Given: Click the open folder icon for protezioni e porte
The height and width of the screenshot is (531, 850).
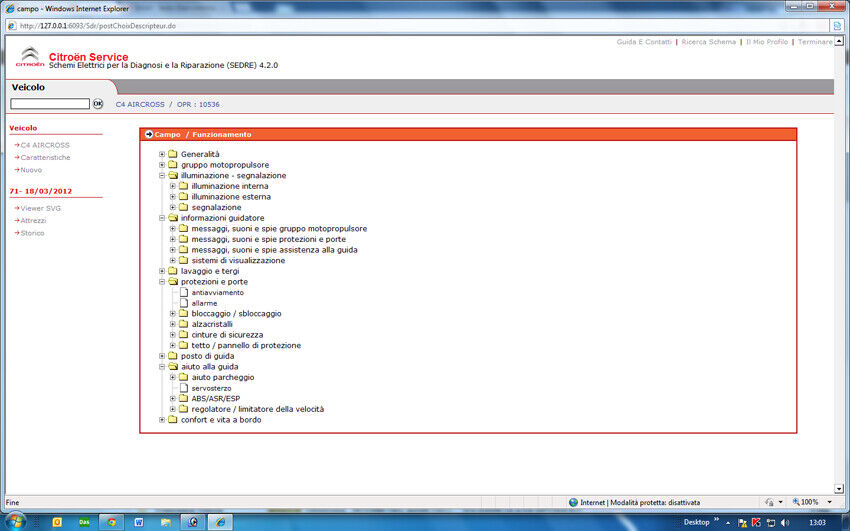Looking at the screenshot, I should click(x=172, y=282).
